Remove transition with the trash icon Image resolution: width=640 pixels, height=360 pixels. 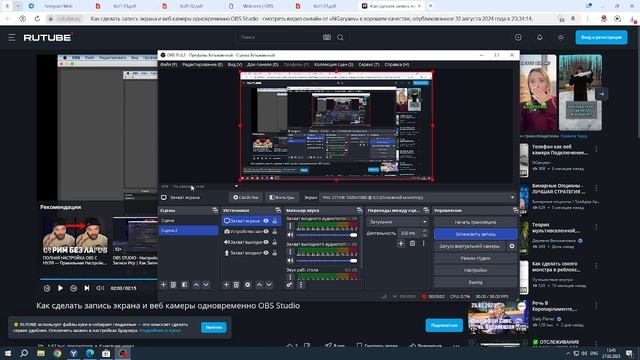[x=412, y=243]
